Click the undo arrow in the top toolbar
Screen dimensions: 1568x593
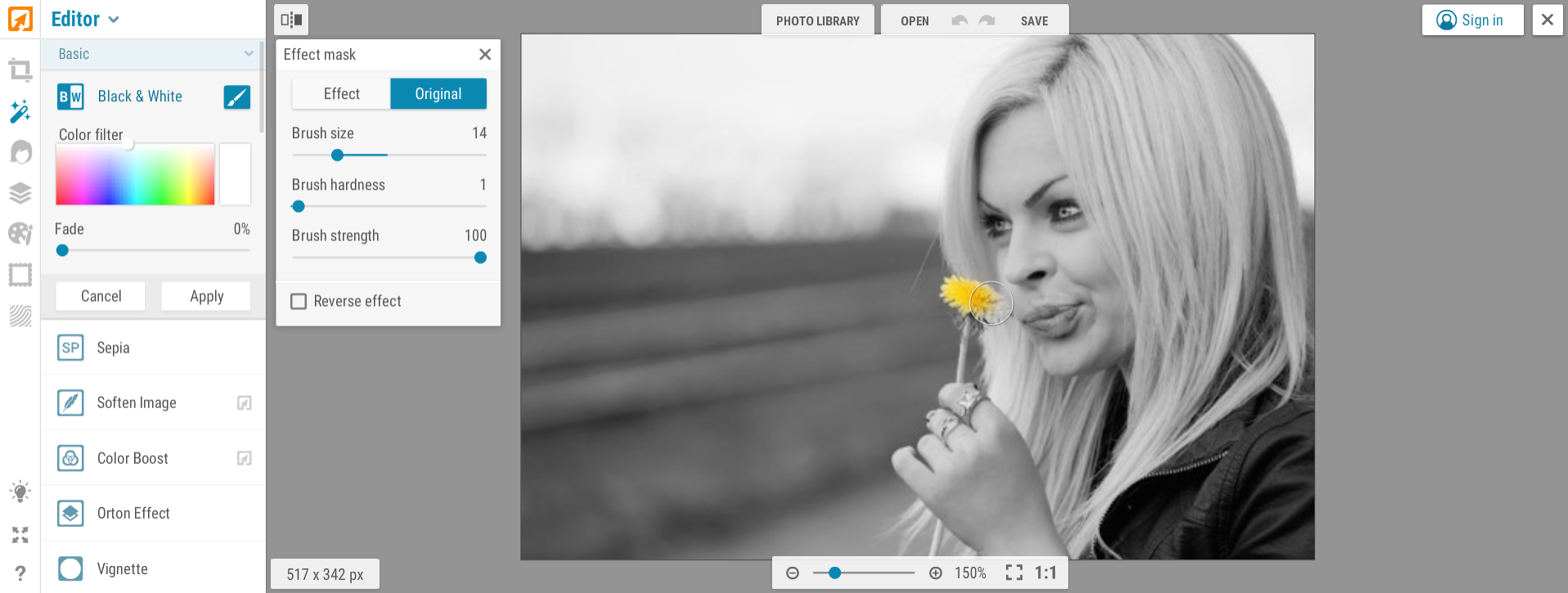(x=959, y=20)
